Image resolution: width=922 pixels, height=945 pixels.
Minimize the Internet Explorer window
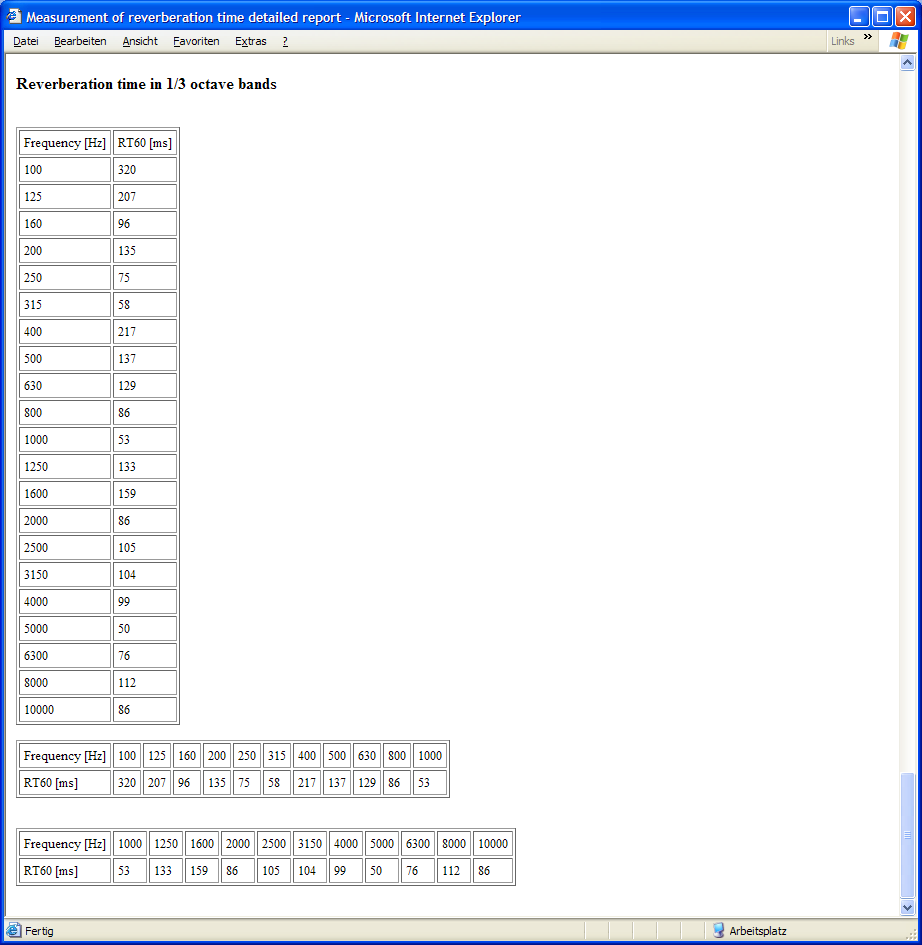pyautogui.click(x=859, y=17)
